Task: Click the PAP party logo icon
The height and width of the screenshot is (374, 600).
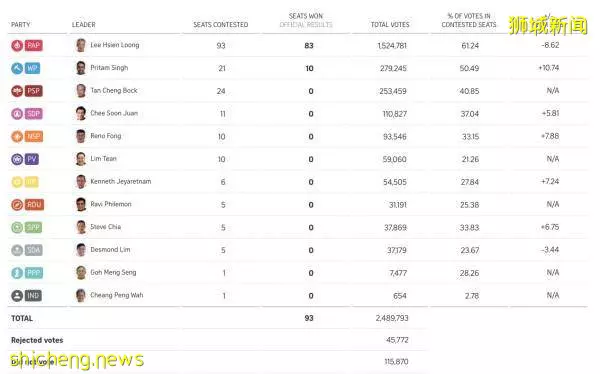Action: click(x=17, y=46)
